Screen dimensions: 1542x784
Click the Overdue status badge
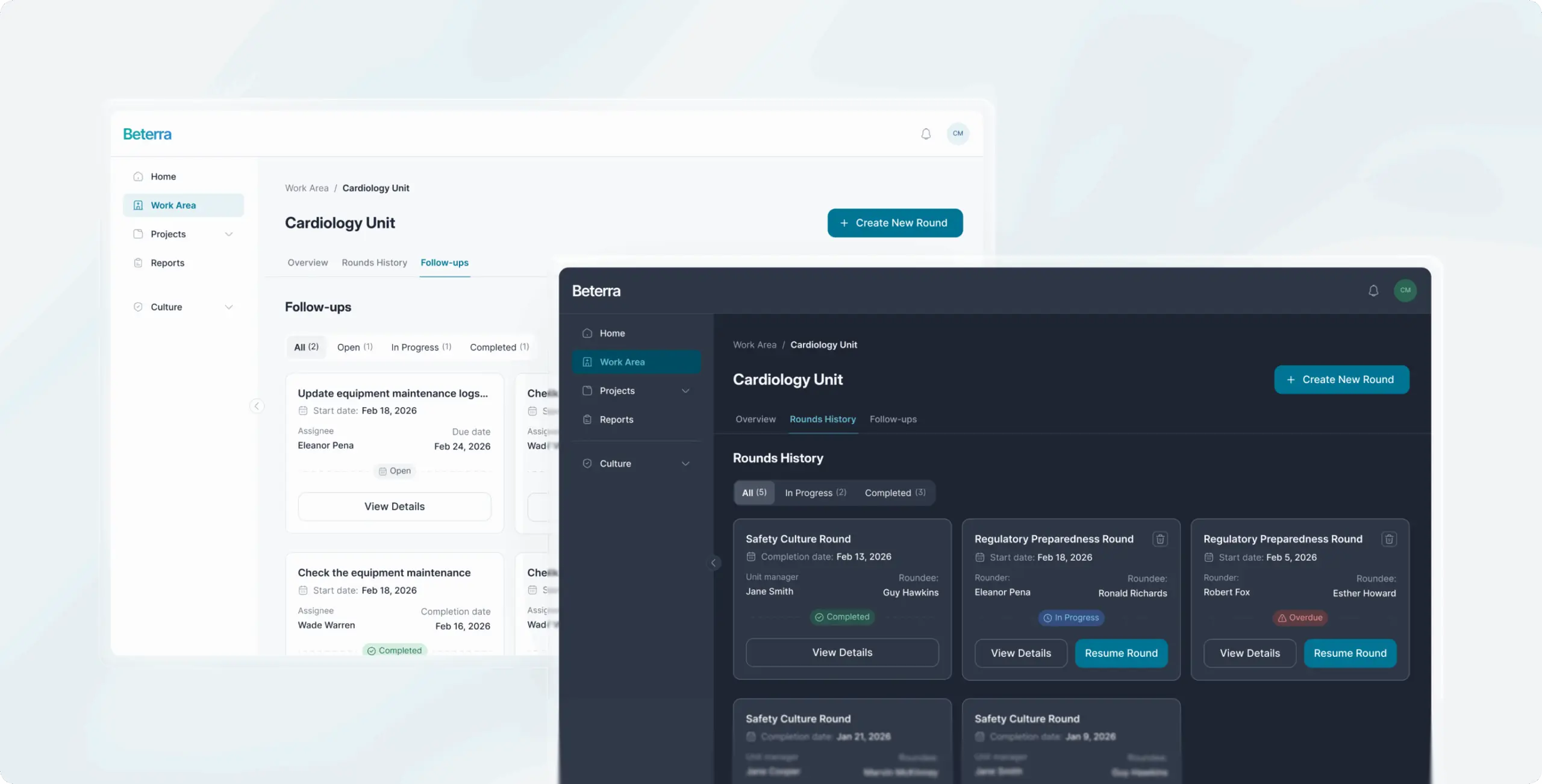click(1300, 618)
